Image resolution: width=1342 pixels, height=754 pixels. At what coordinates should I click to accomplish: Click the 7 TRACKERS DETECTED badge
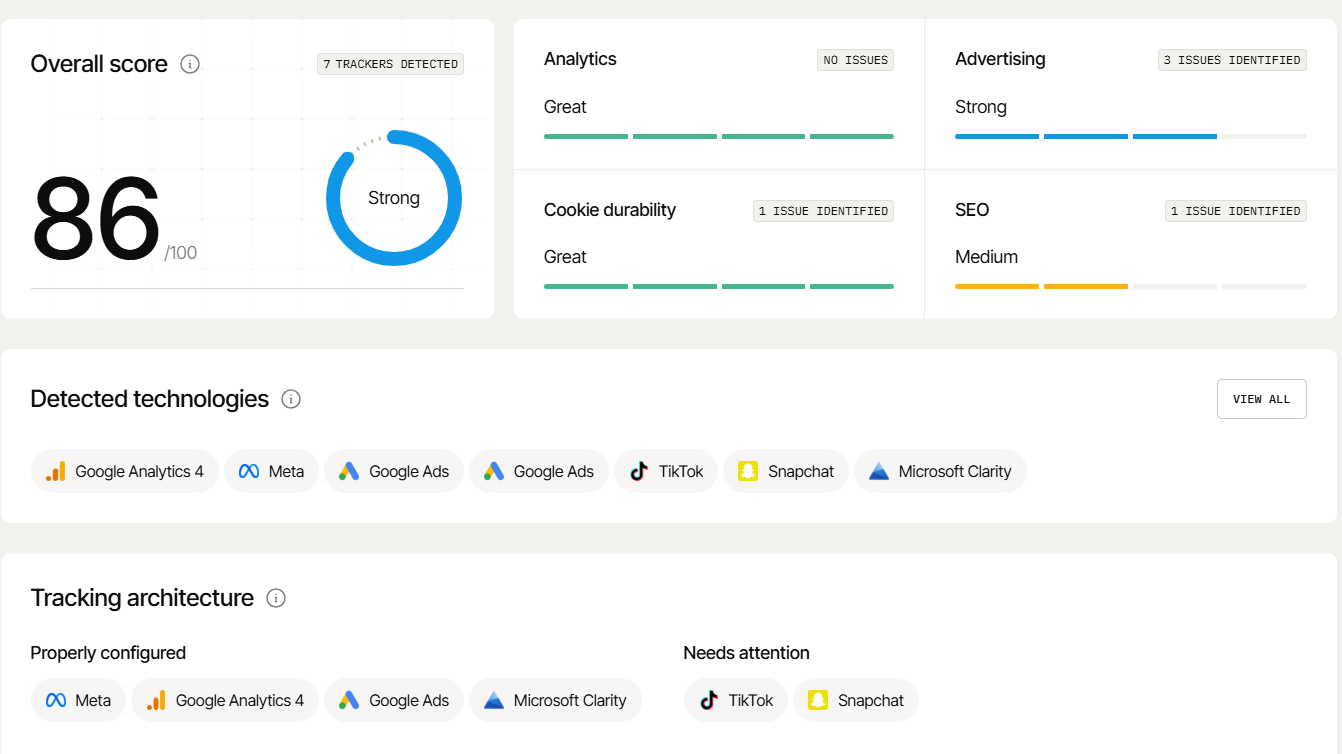tap(390, 64)
